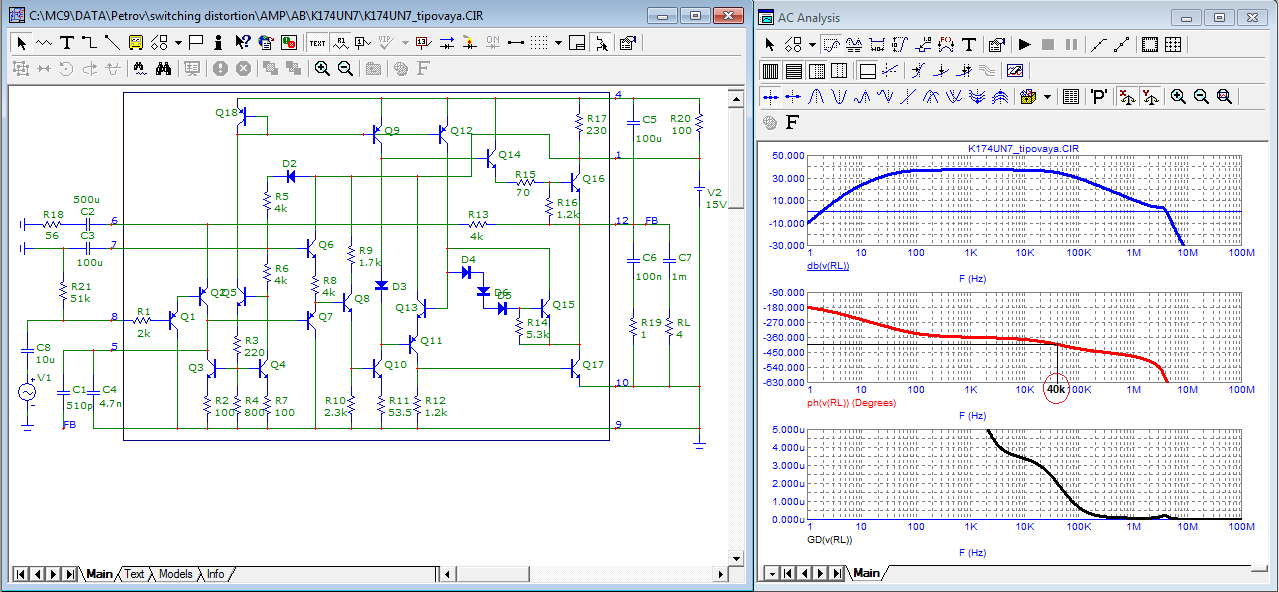The width and height of the screenshot is (1279, 592).
Task: Expand the shapes dropdown in schematic toolbar
Action: pos(178,43)
